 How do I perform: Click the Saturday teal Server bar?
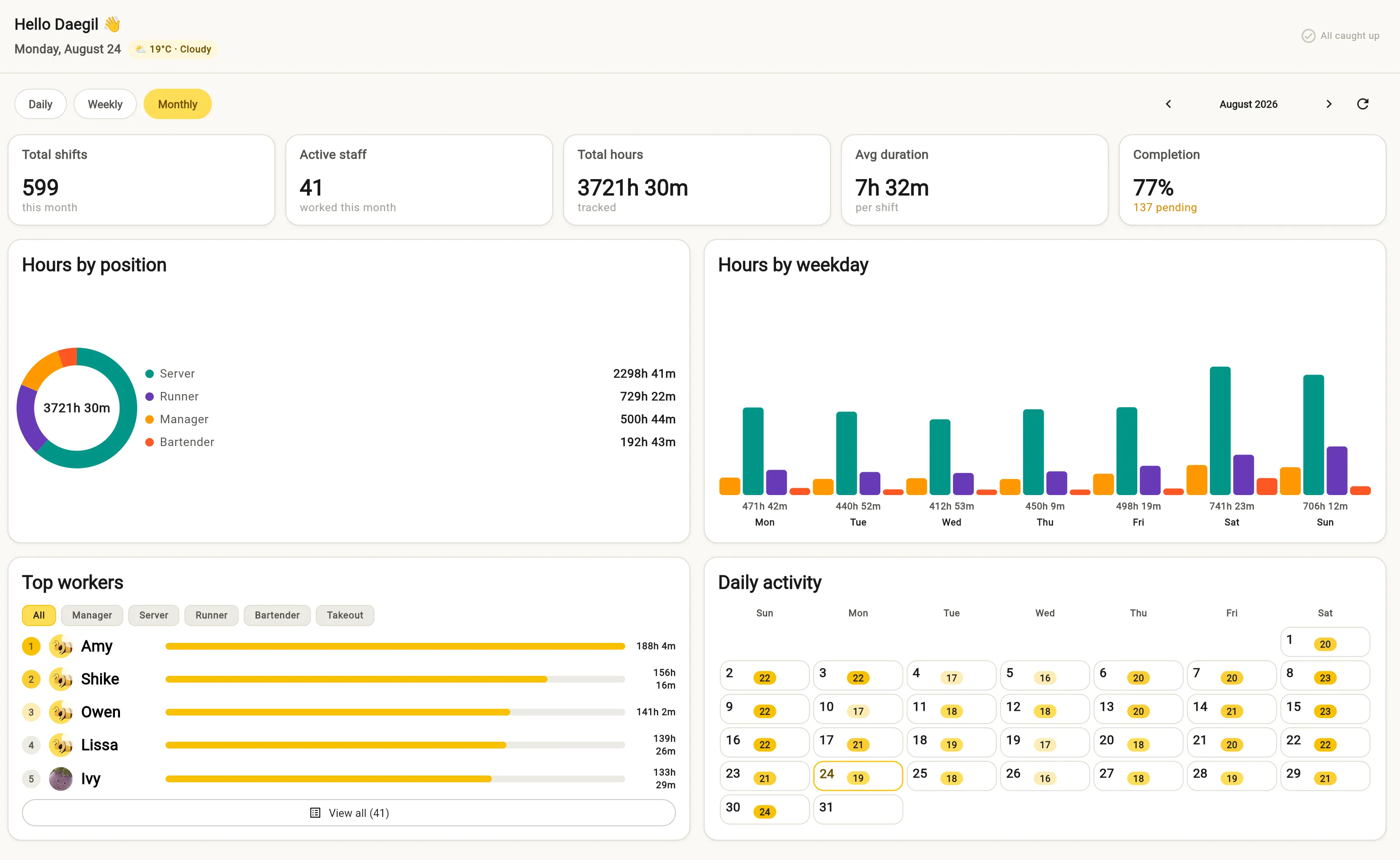[x=1220, y=430]
